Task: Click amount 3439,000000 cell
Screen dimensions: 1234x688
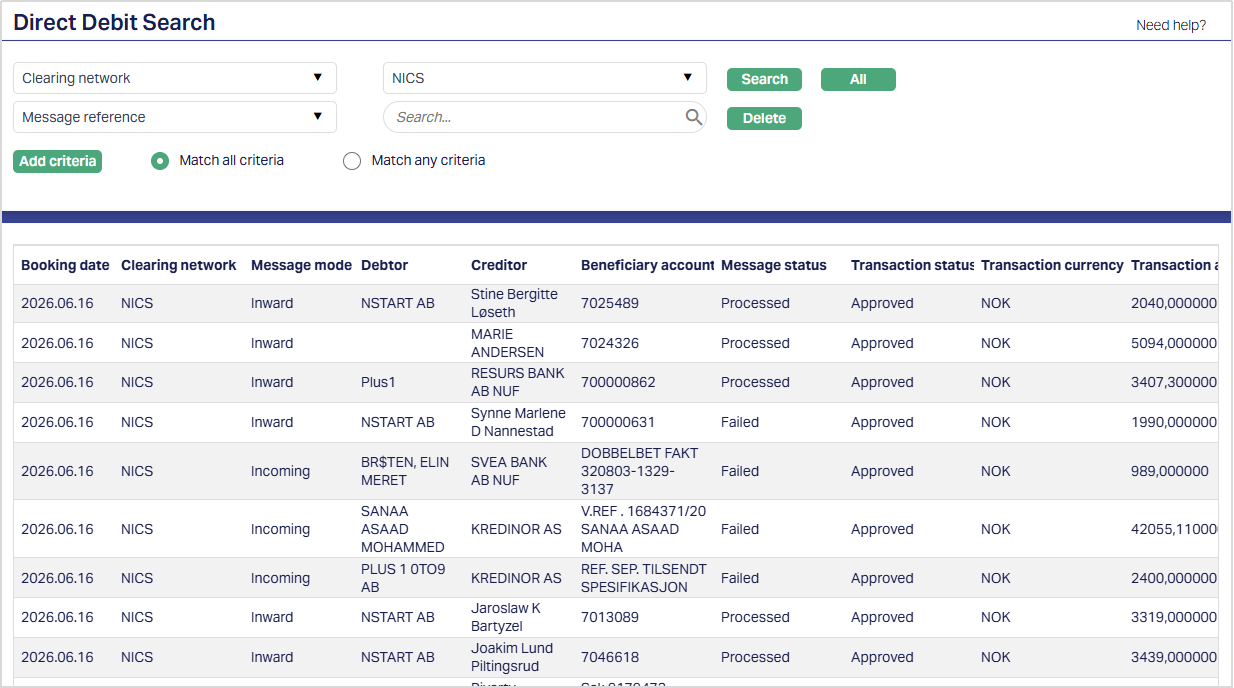Action: tap(1174, 657)
